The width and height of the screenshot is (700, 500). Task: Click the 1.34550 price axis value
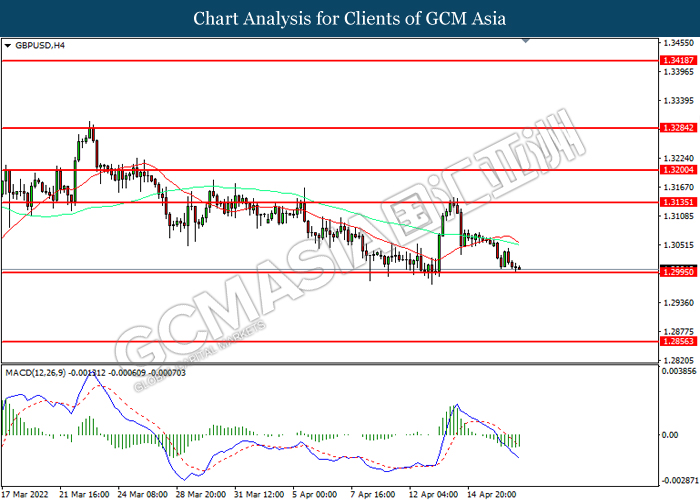[x=679, y=43]
